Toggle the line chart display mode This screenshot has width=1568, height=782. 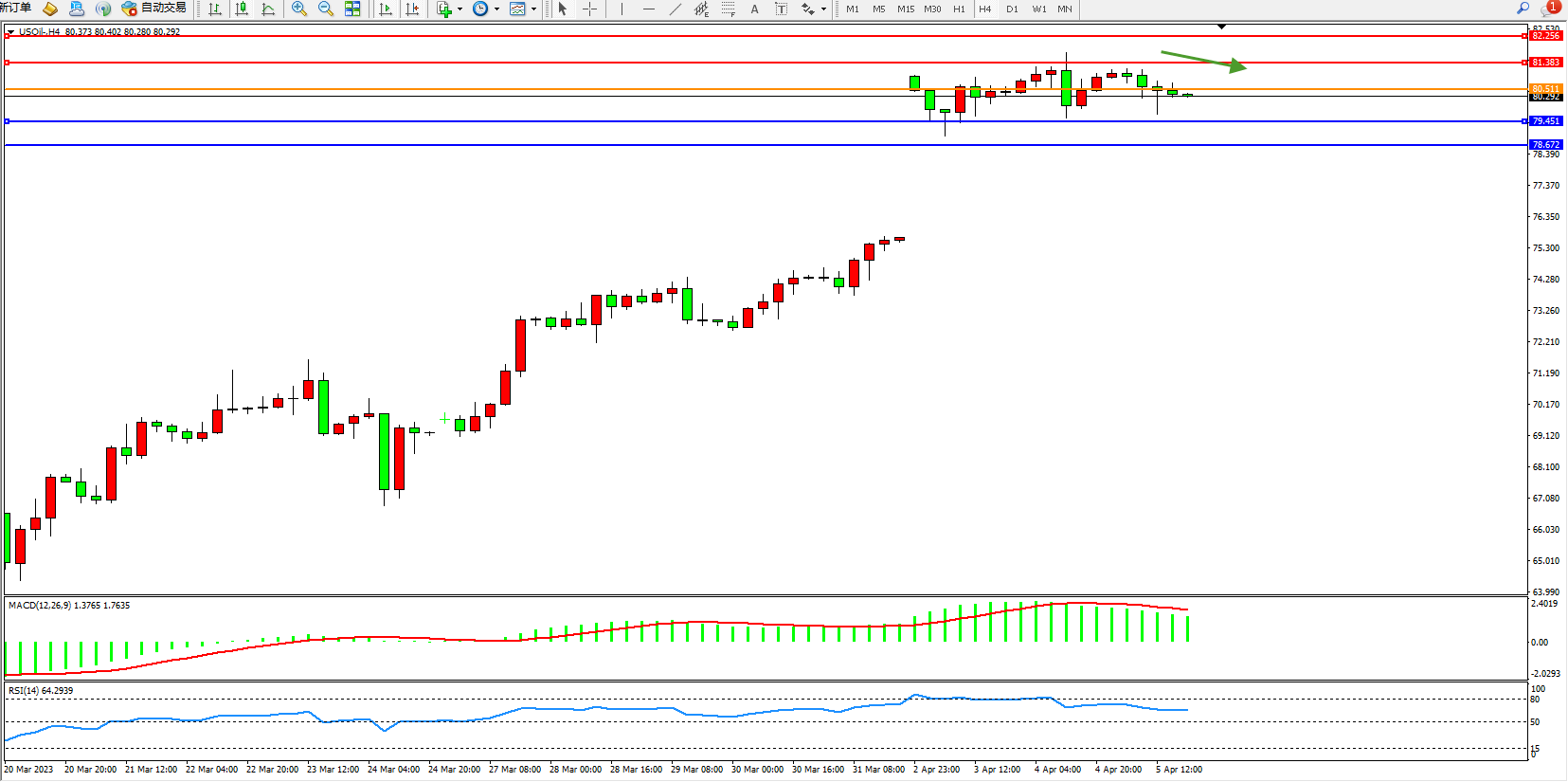click(x=268, y=9)
